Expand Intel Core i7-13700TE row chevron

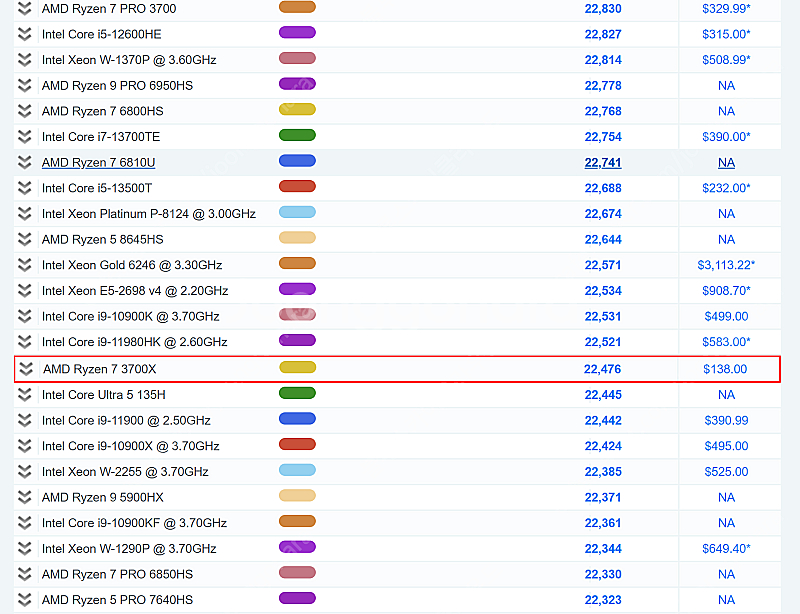coord(24,136)
